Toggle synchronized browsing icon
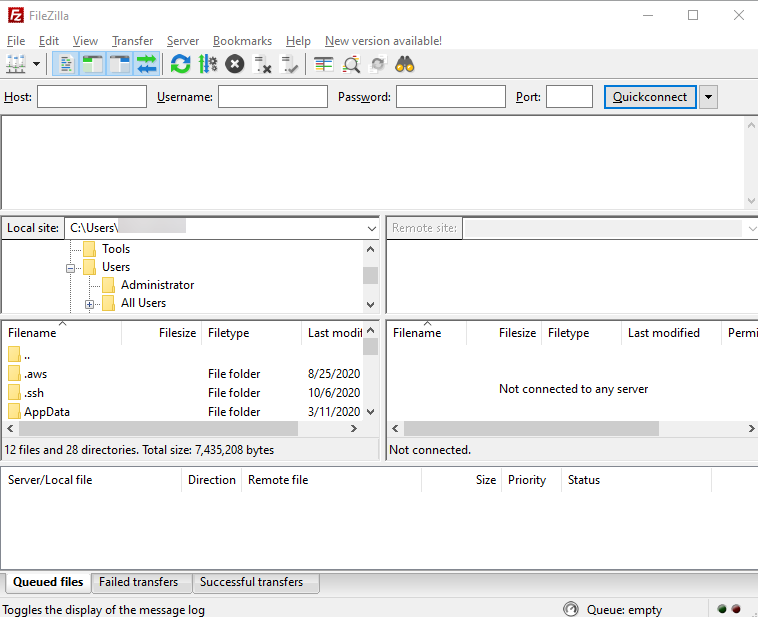This screenshot has height=617, width=758. pyautogui.click(x=378, y=64)
